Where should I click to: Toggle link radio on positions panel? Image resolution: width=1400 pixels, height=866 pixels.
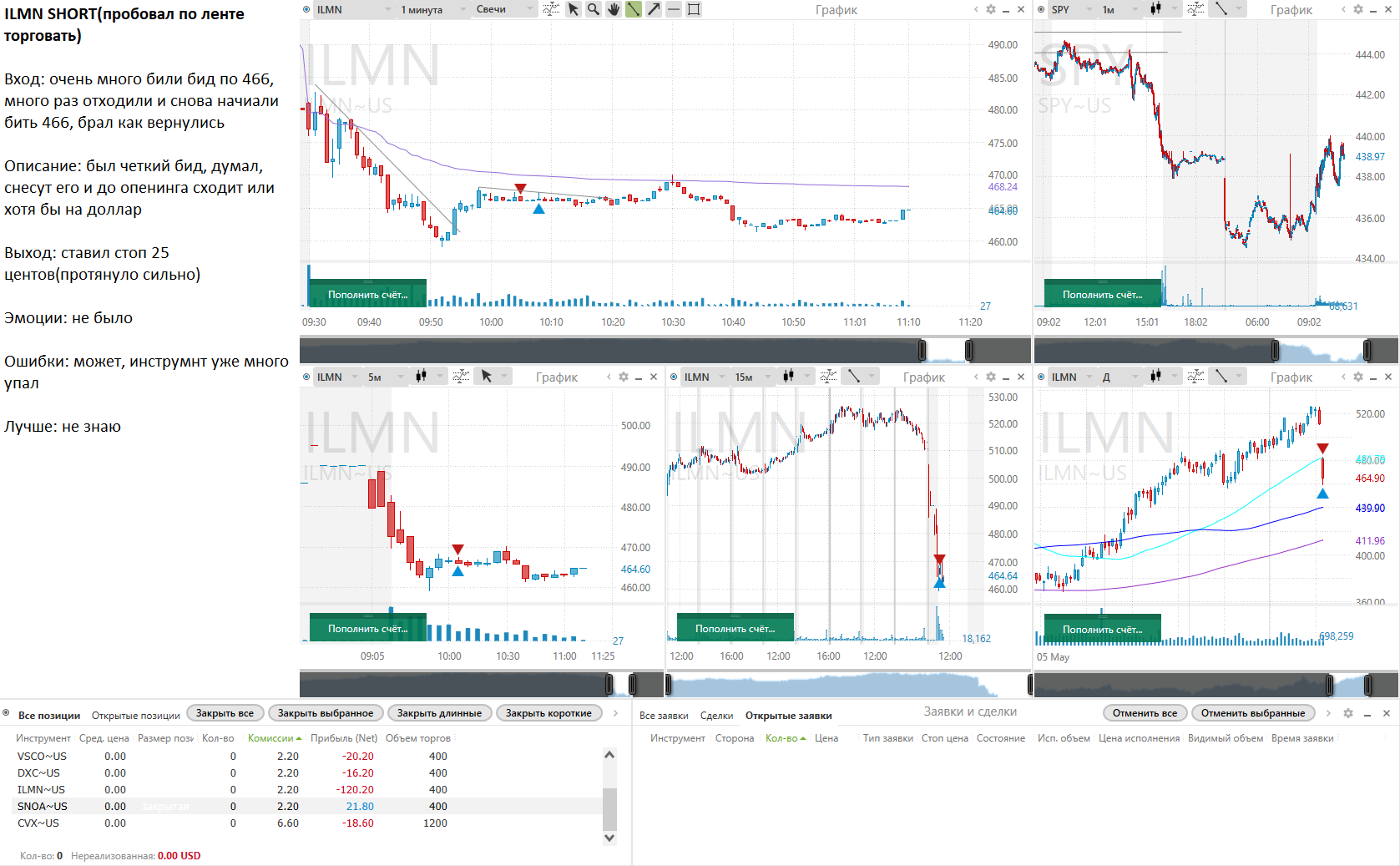(x=6, y=713)
